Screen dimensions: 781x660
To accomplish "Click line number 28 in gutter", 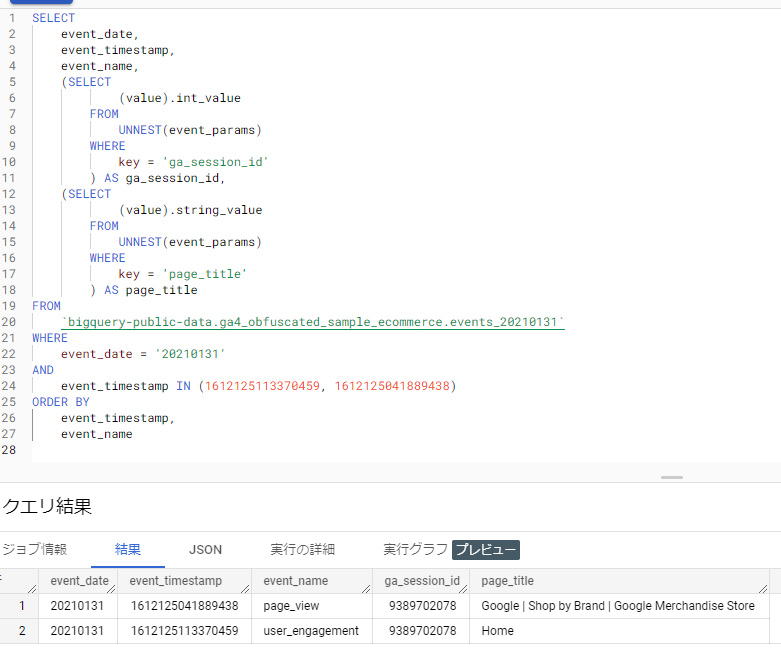I will [x=9, y=450].
